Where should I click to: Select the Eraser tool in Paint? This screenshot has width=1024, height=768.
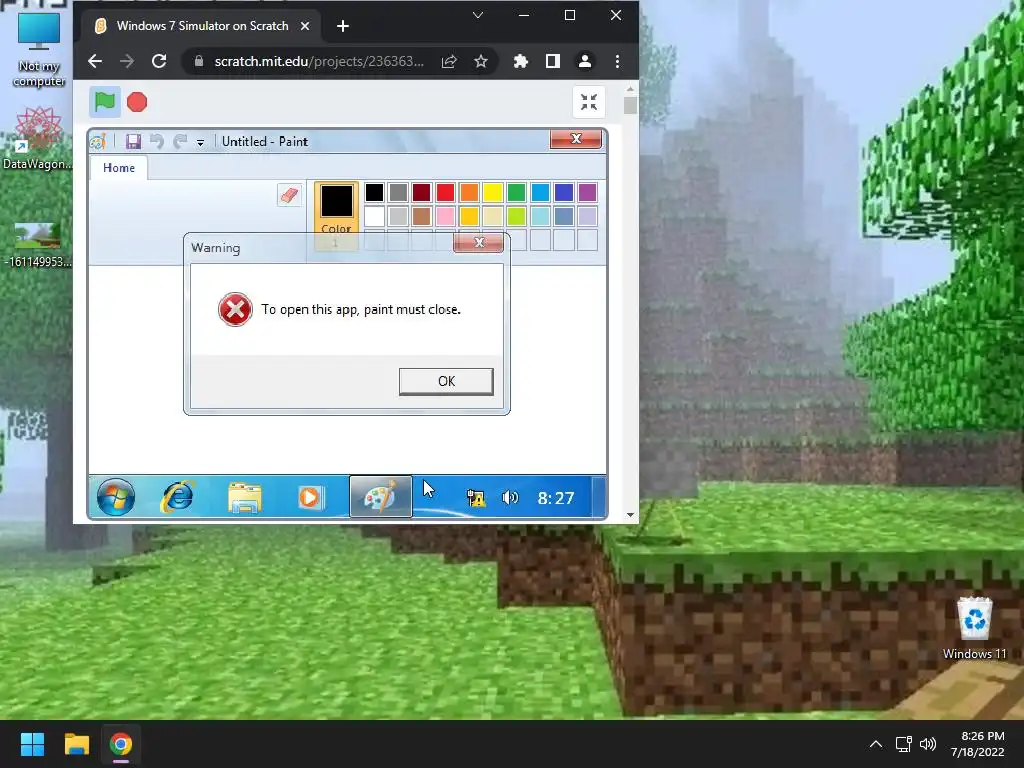[x=289, y=195]
